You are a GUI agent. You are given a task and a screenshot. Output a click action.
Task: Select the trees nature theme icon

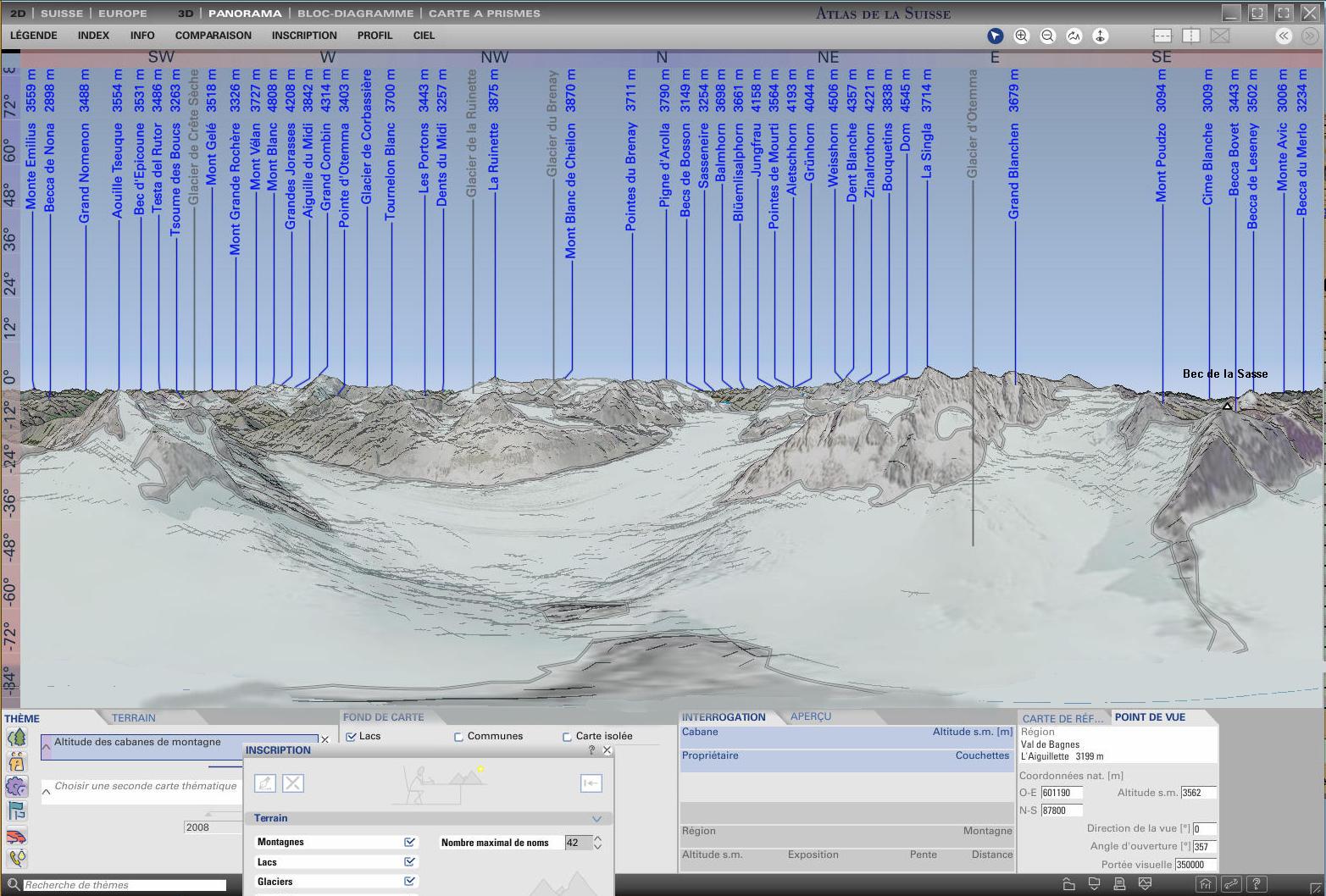point(16,738)
